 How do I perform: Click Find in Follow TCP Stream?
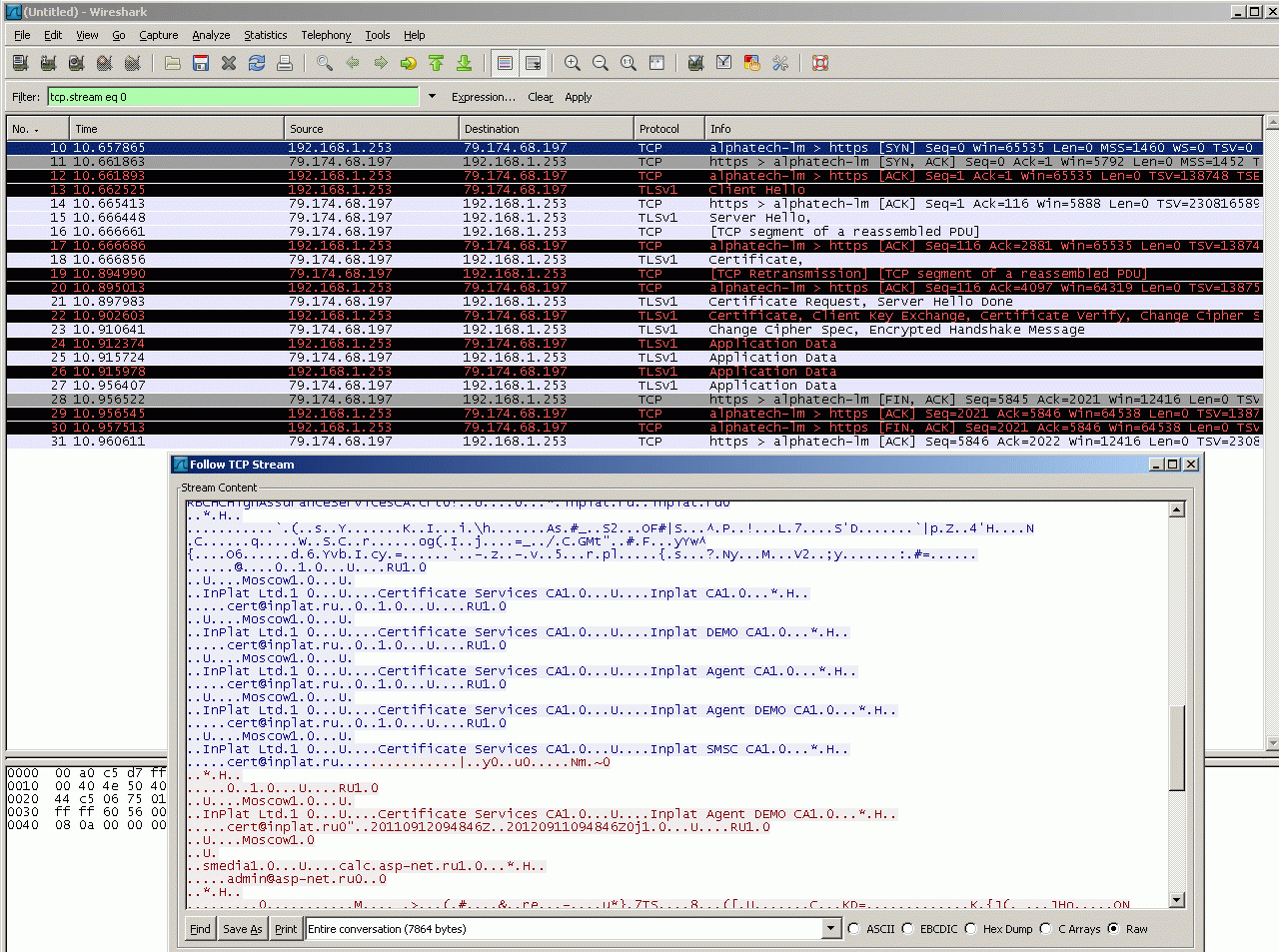point(200,929)
